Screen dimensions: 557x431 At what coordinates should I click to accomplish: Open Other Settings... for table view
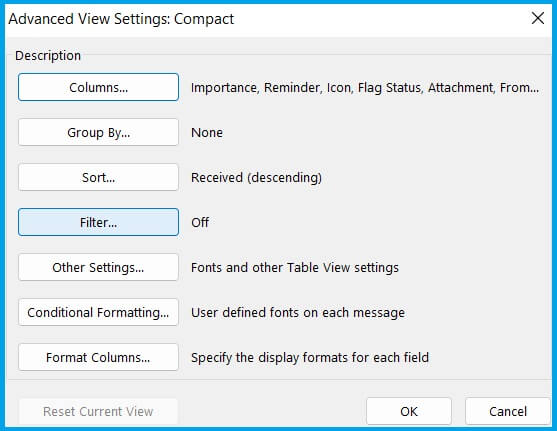(x=98, y=267)
